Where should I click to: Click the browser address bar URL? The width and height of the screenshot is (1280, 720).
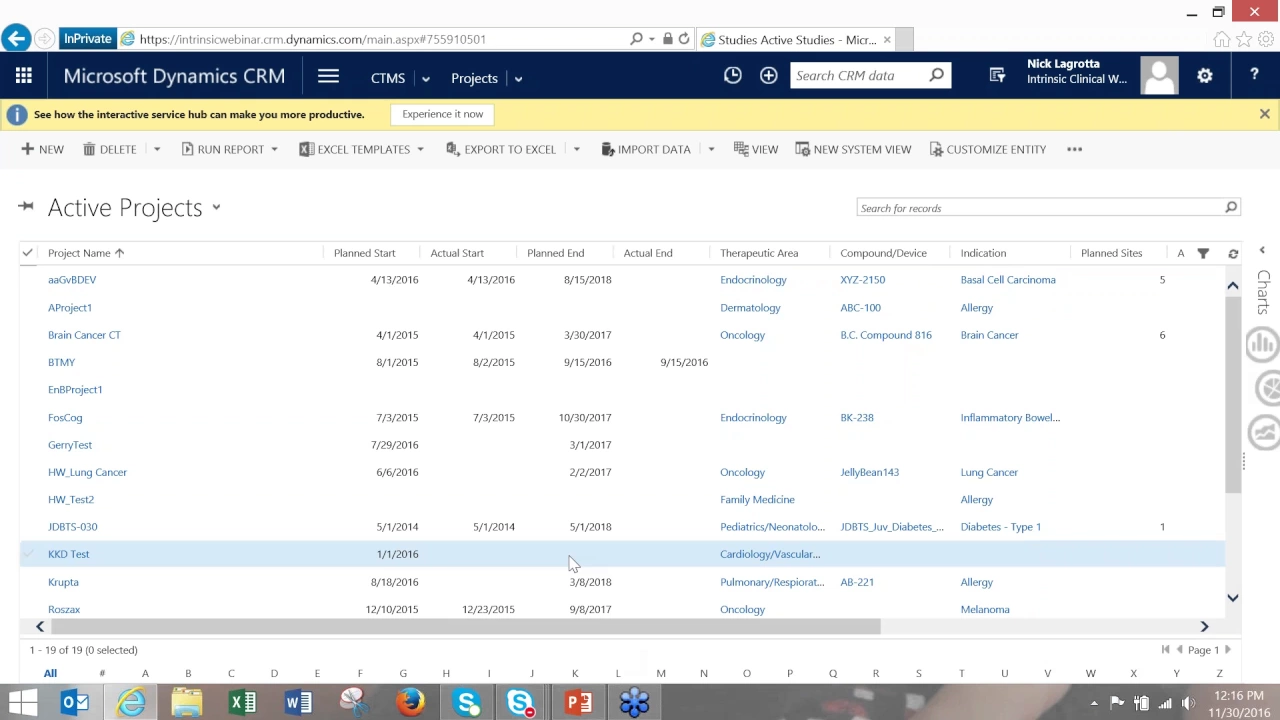[x=313, y=39]
